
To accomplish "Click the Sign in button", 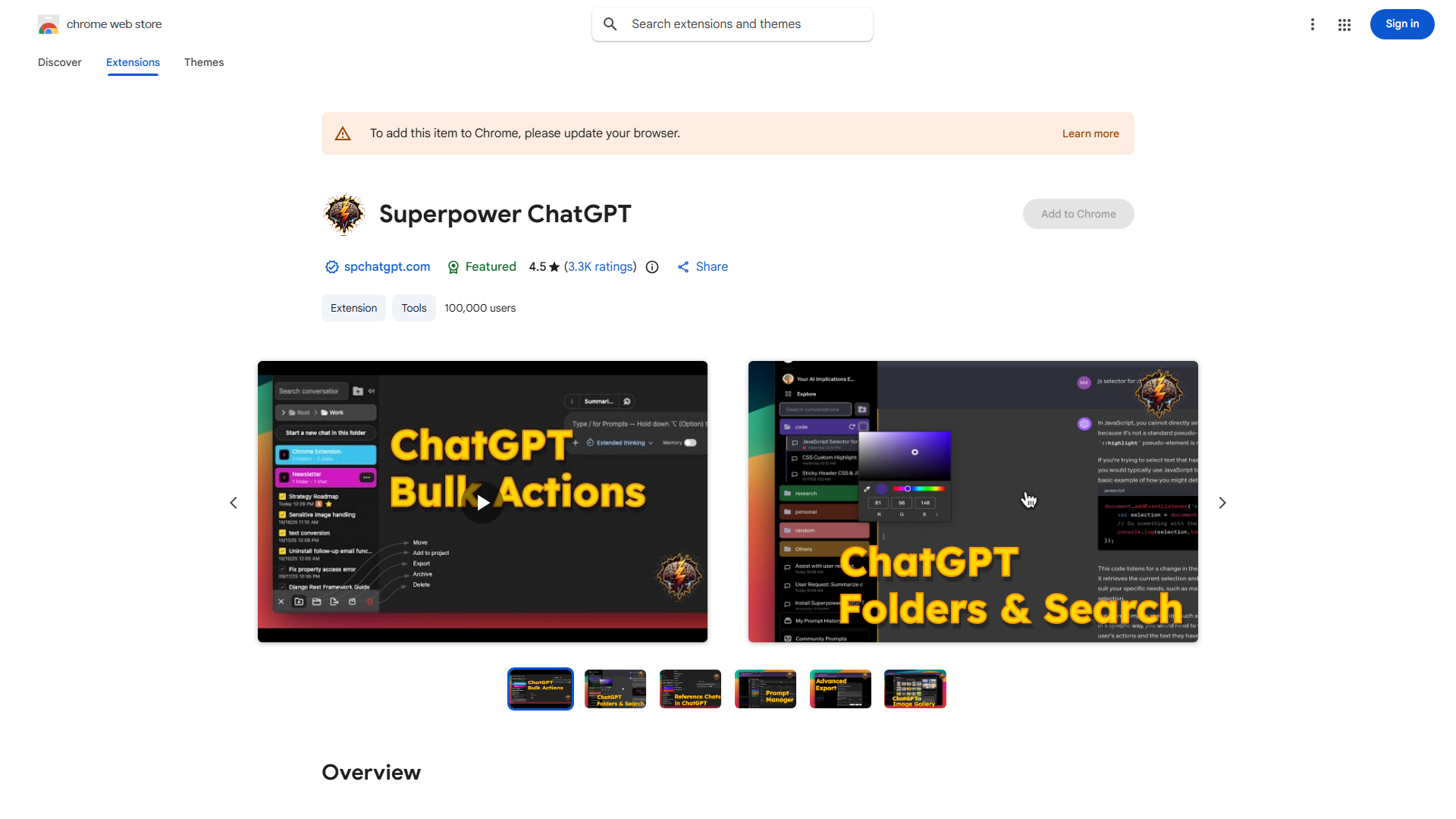I will [x=1401, y=24].
